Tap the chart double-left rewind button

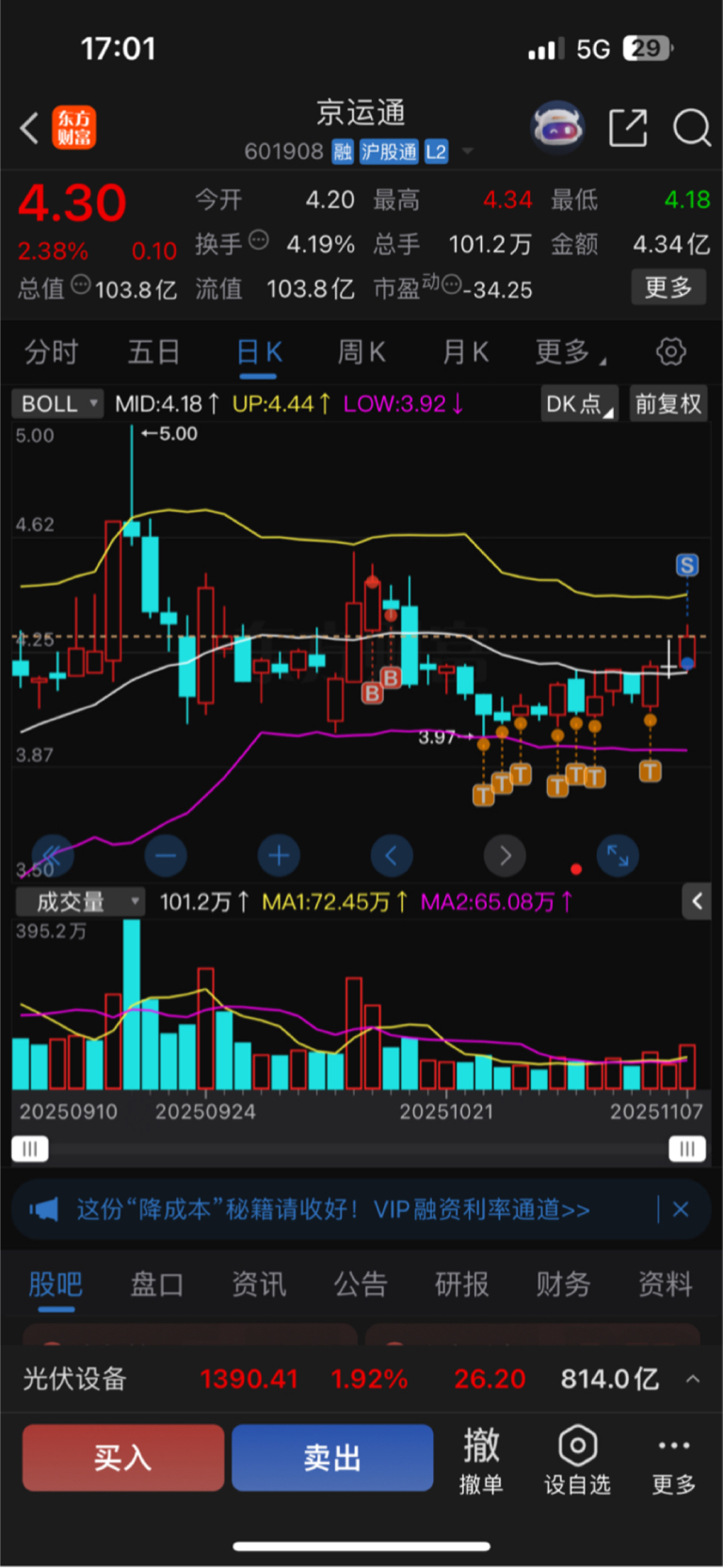coord(53,855)
